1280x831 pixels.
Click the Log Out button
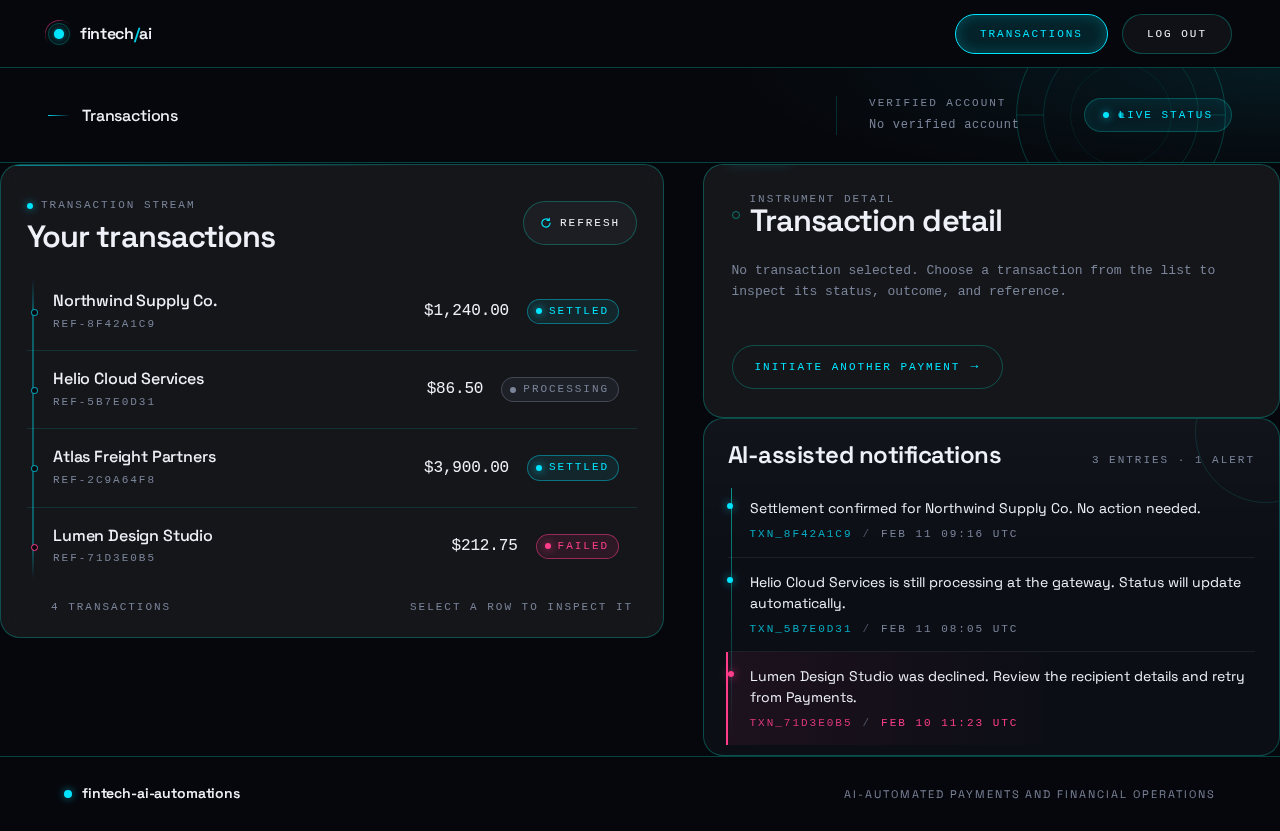click(1176, 34)
